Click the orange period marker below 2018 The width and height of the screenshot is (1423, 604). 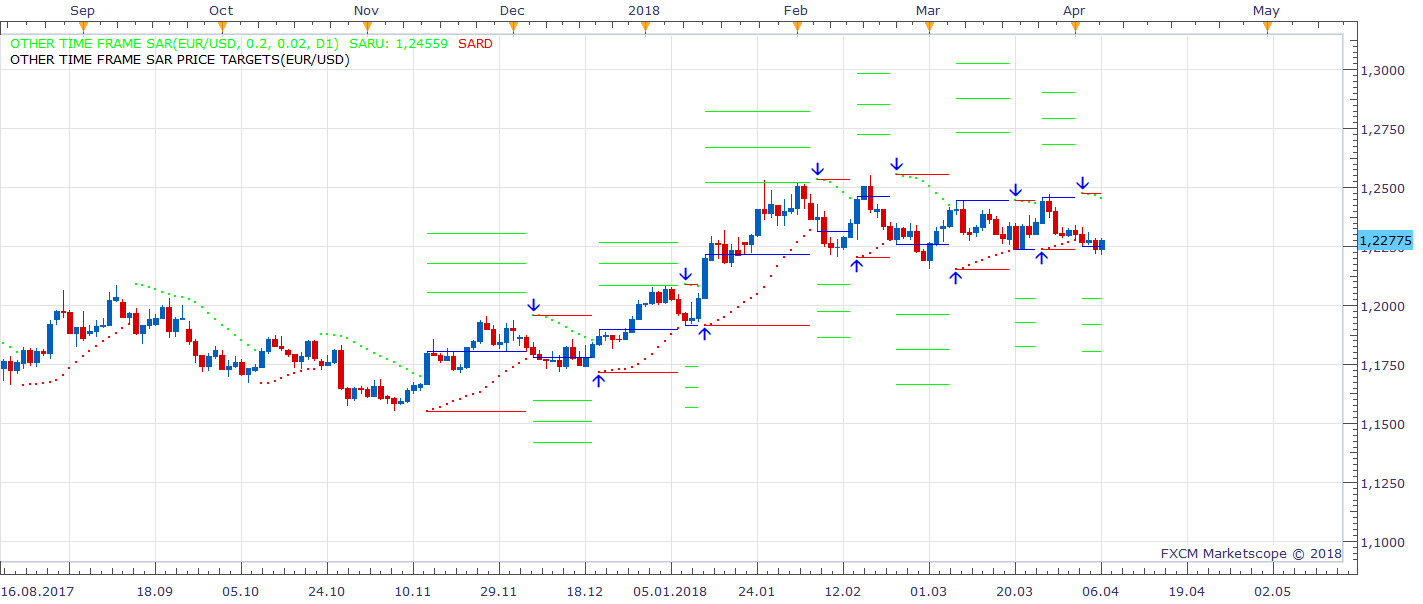[645, 28]
